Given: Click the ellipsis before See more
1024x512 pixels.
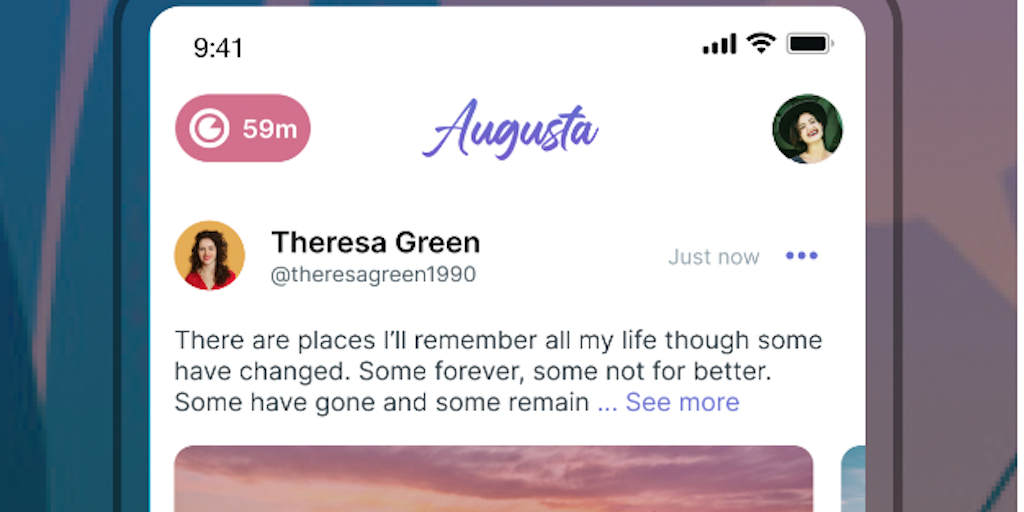Looking at the screenshot, I should pyautogui.click(x=608, y=404).
